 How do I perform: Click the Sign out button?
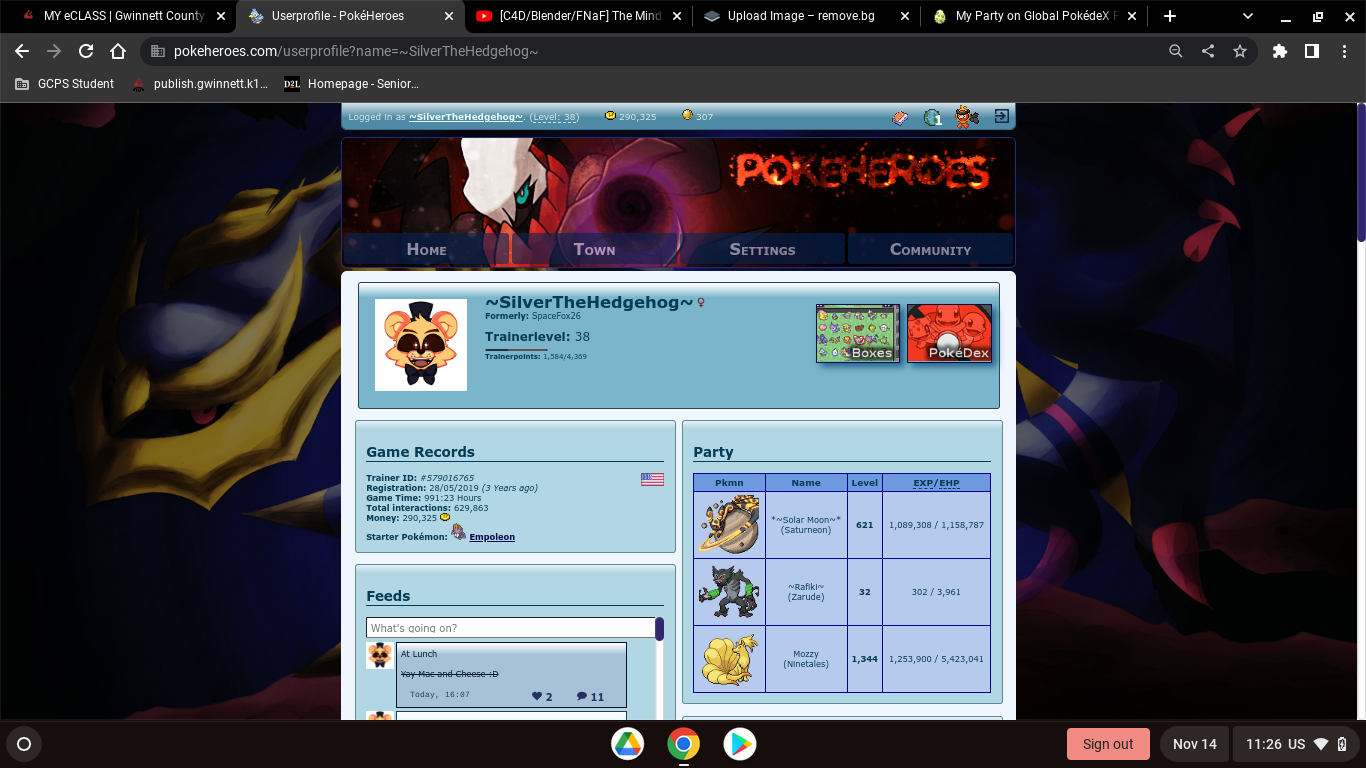point(1108,744)
